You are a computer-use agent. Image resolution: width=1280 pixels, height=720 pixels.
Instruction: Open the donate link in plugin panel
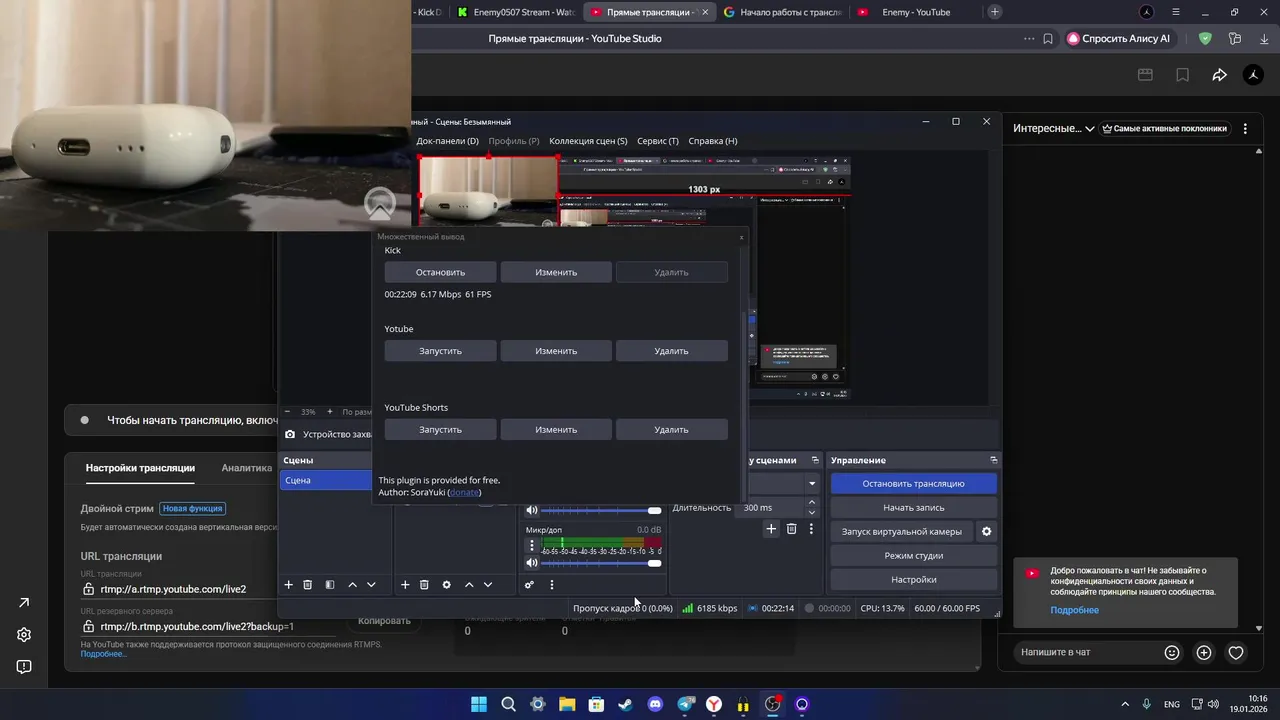pyautogui.click(x=464, y=492)
